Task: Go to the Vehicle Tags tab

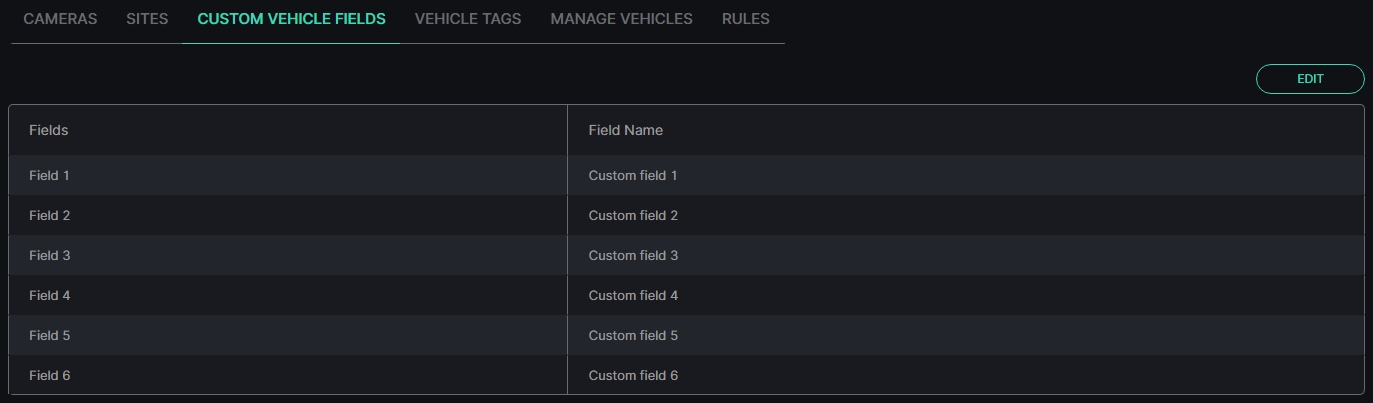Action: pos(468,19)
